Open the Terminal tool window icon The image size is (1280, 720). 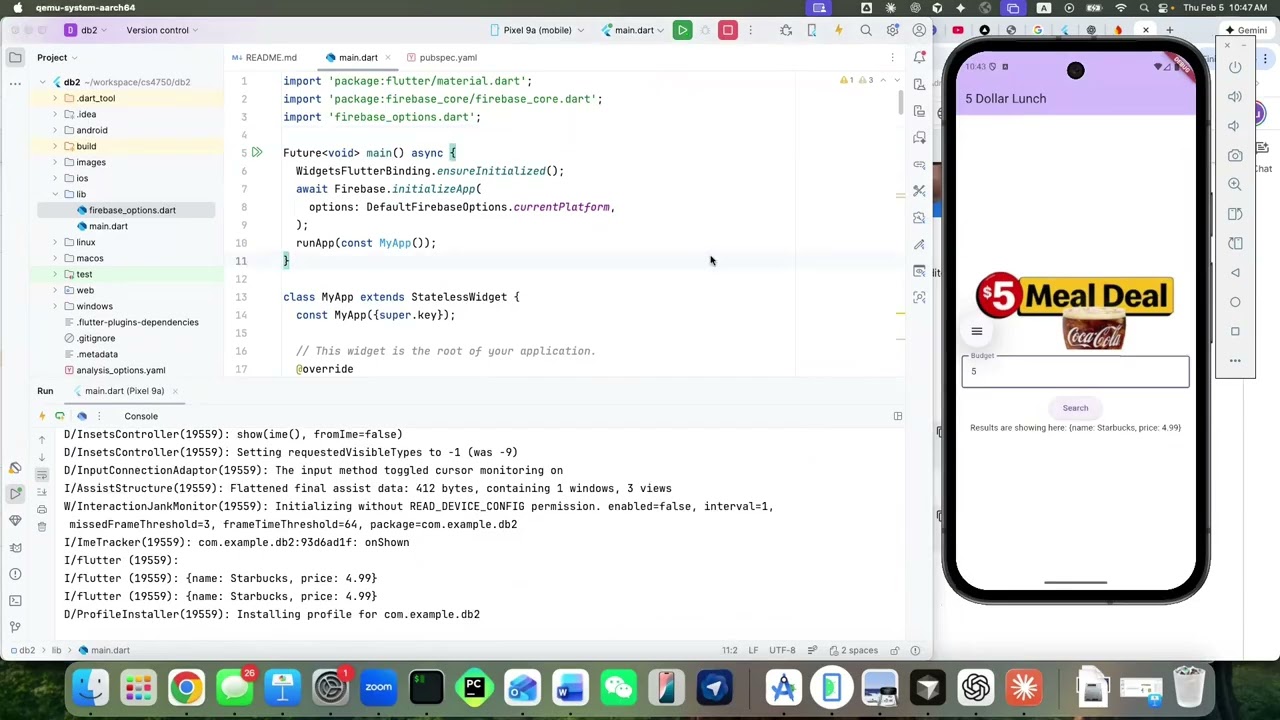pyautogui.click(x=15, y=600)
